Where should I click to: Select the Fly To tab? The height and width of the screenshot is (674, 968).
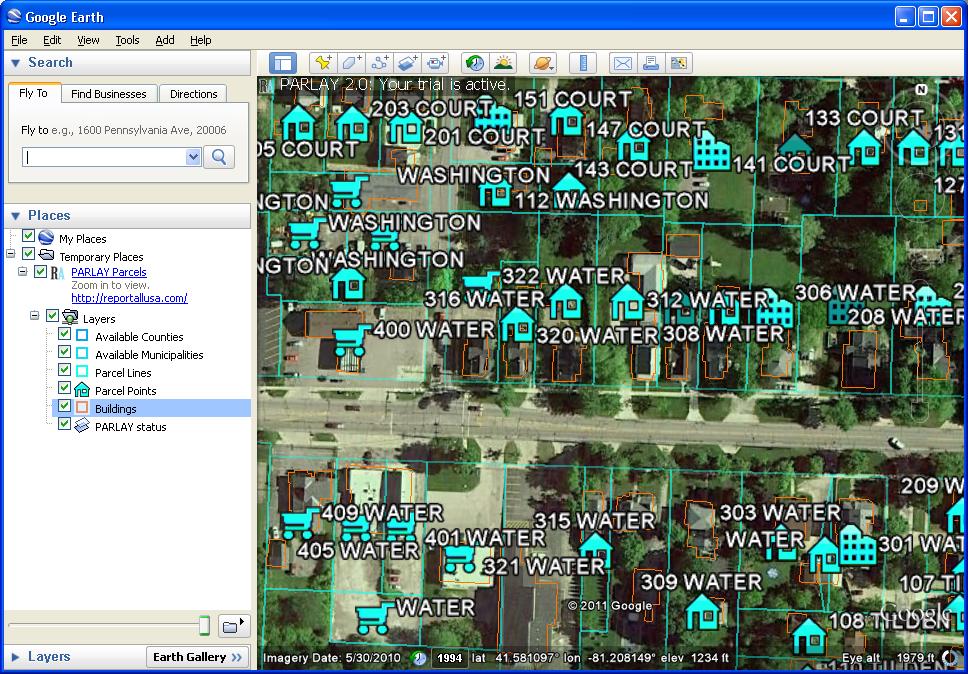tap(33, 93)
